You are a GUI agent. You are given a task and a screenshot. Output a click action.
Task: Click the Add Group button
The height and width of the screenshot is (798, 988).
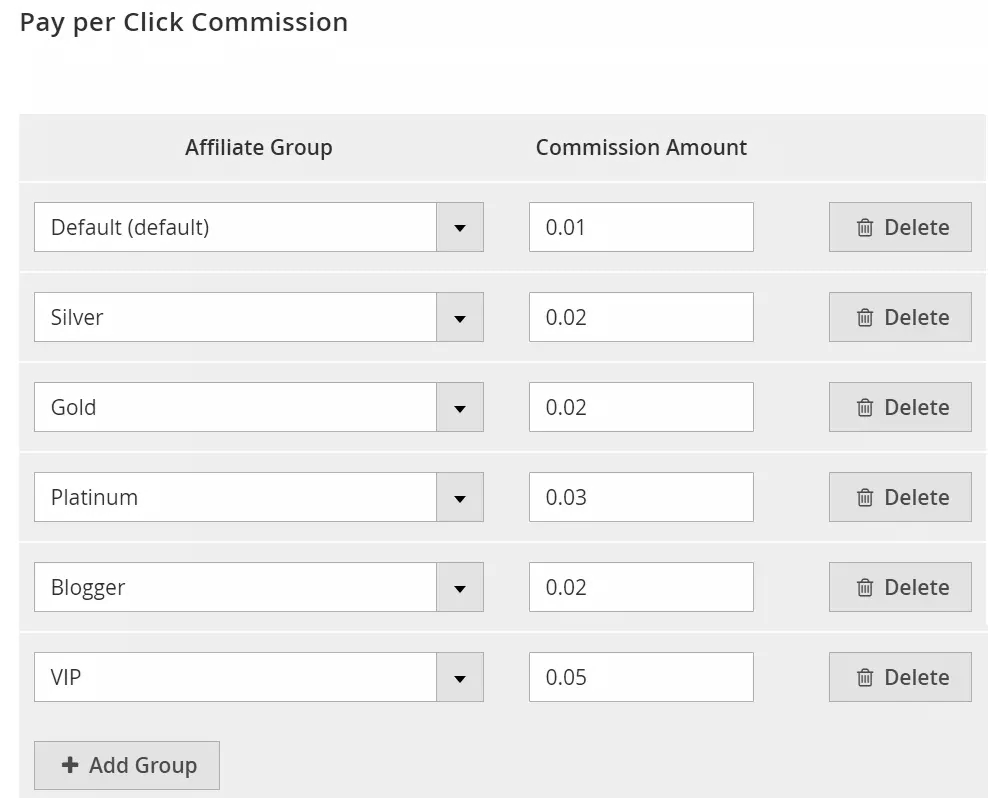pos(127,765)
